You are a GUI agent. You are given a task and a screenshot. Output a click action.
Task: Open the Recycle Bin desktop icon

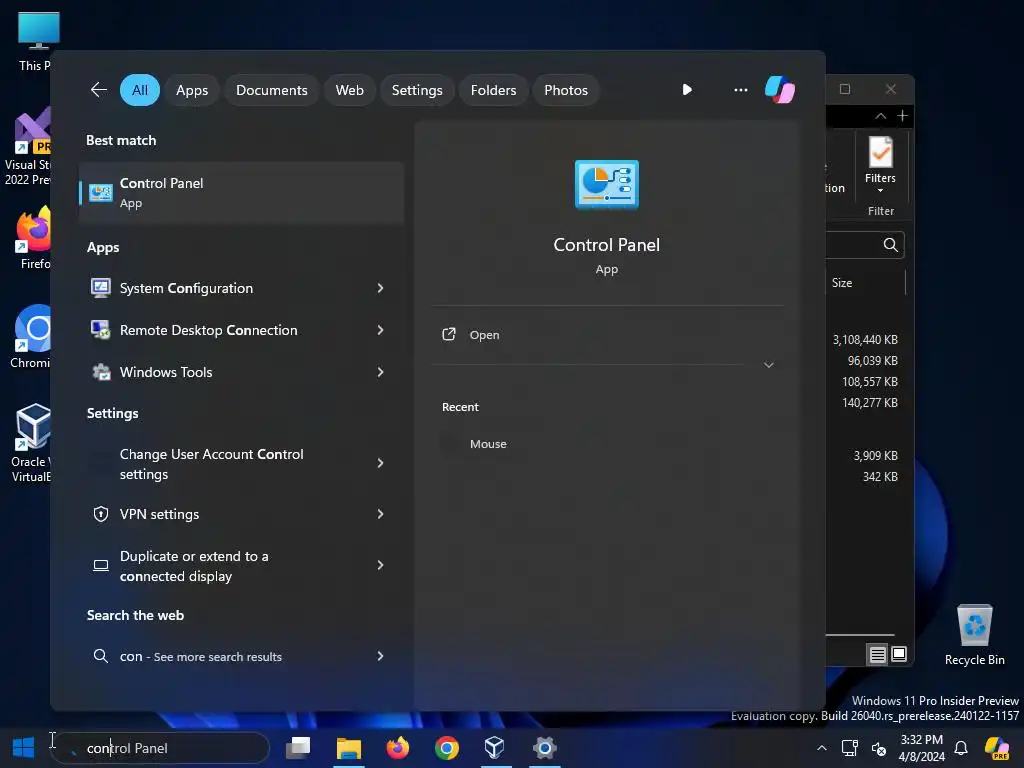coord(974,635)
